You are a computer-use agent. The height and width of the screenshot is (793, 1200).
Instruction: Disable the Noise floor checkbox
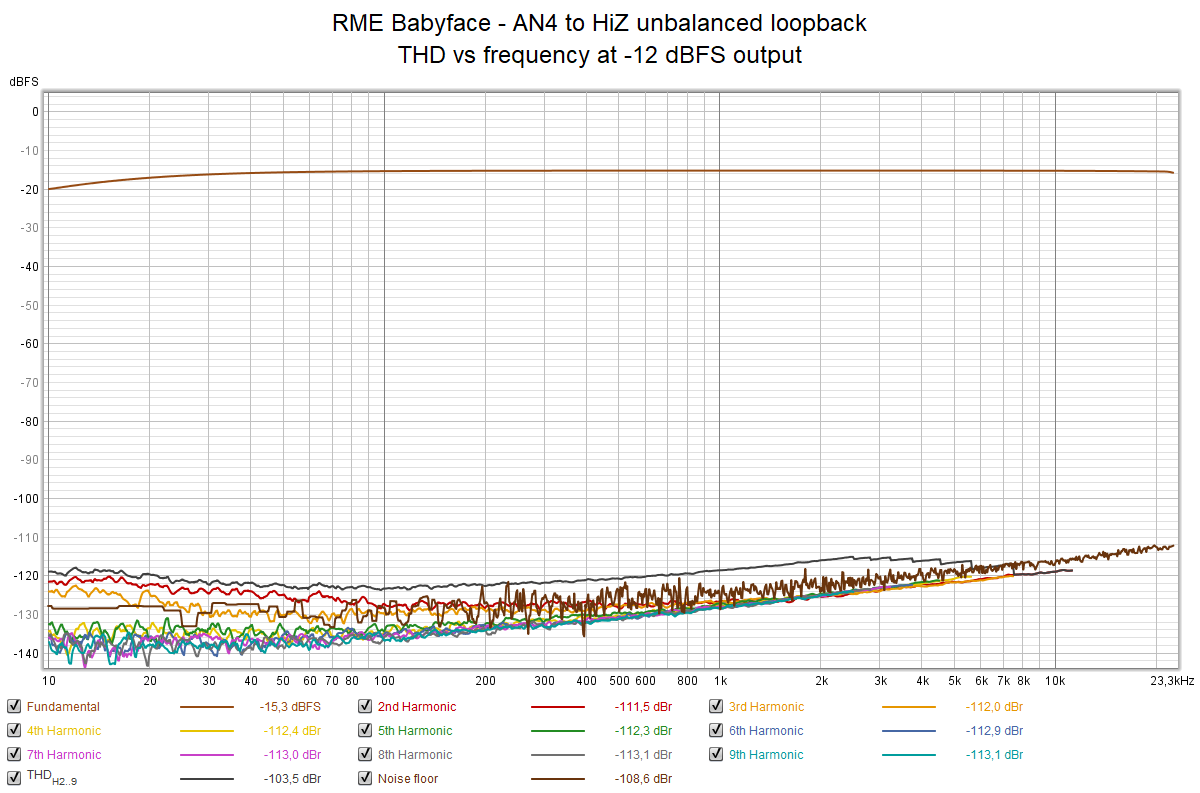365,778
